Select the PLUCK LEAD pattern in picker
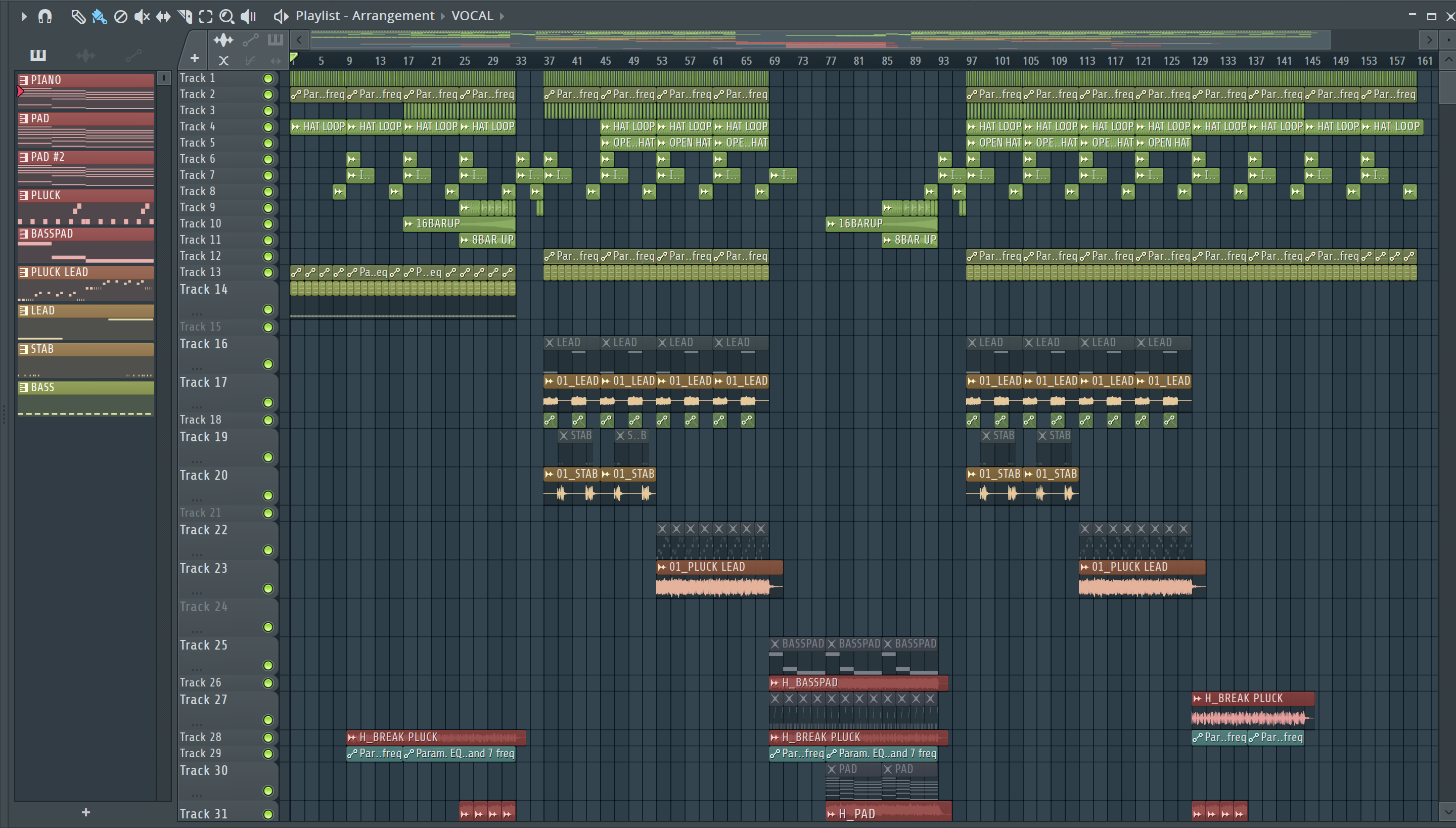Viewport: 1456px width, 828px height. (86, 284)
